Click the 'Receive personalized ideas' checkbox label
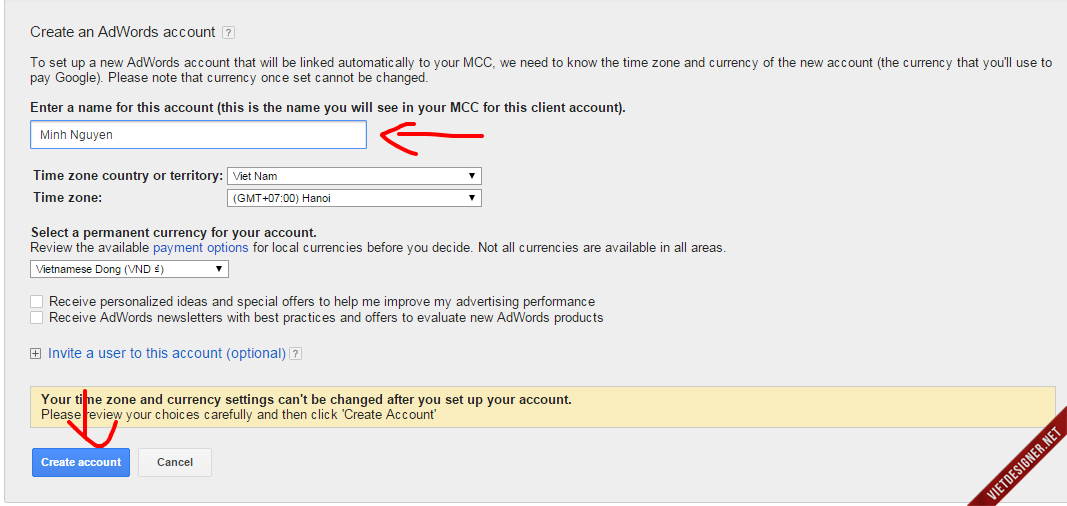 point(322,301)
